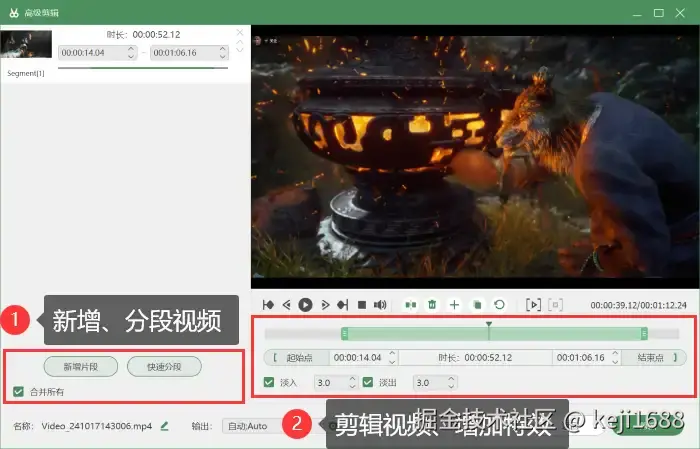Viewport: 700px width, 449px height.
Task: Focus the 淡入 3.0 value field
Action: 335,383
